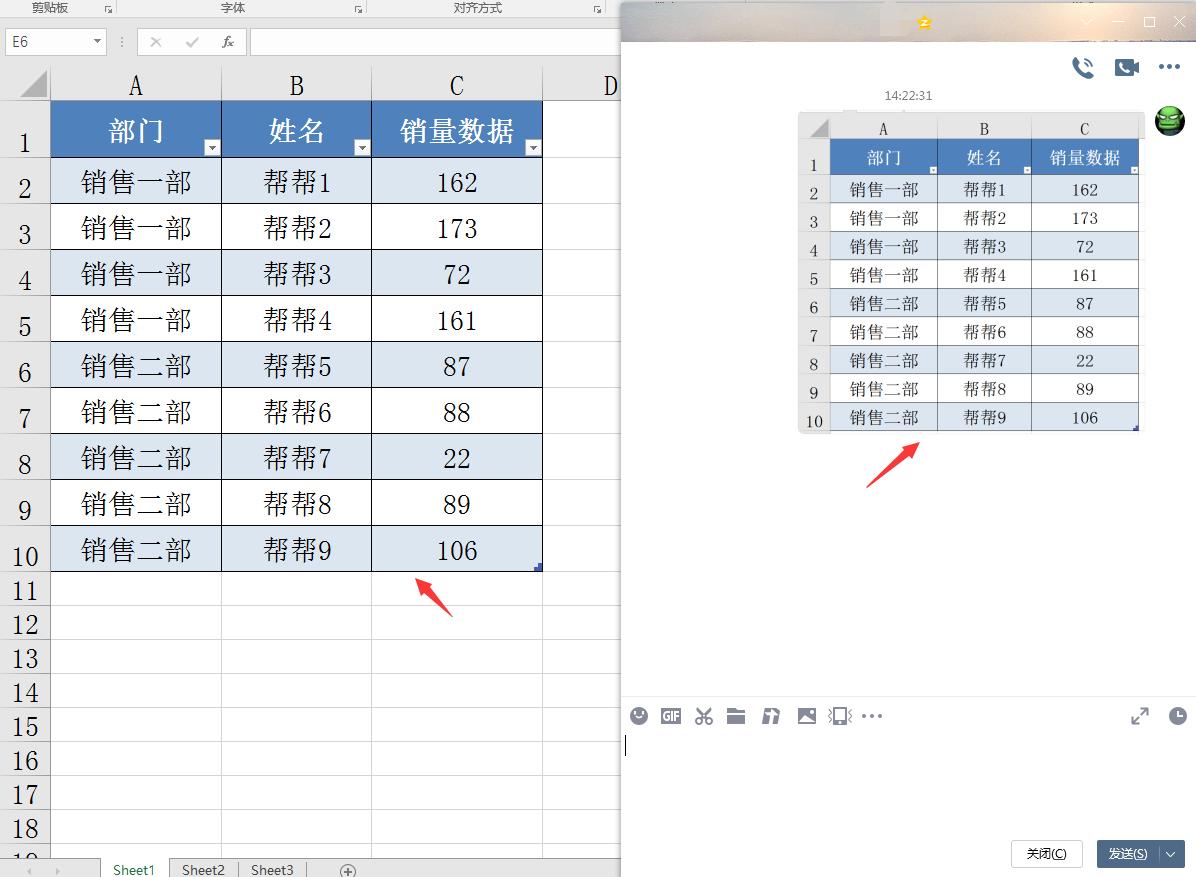
Task: Switch to the Sheet2 tab
Action: coord(203,869)
